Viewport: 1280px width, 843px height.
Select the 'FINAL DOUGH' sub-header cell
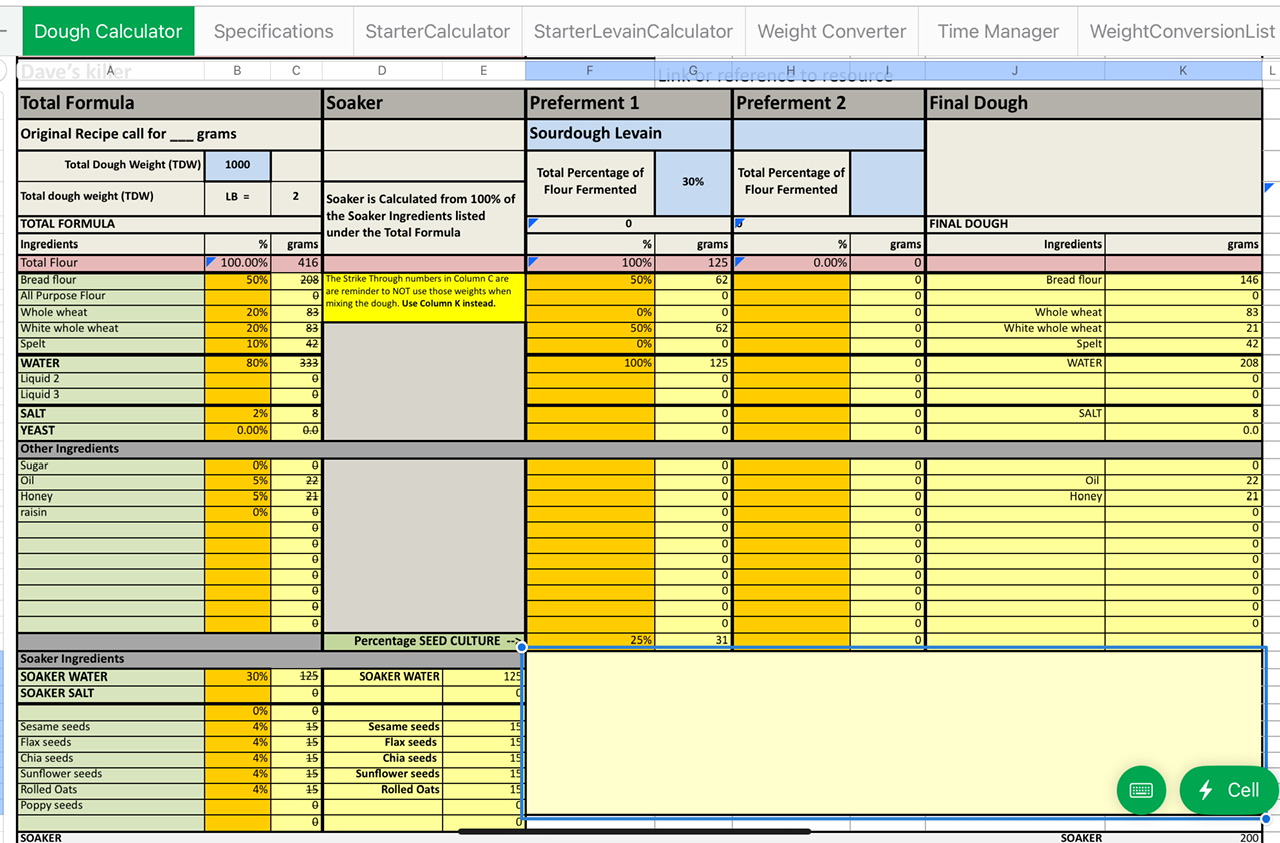click(x=1094, y=224)
